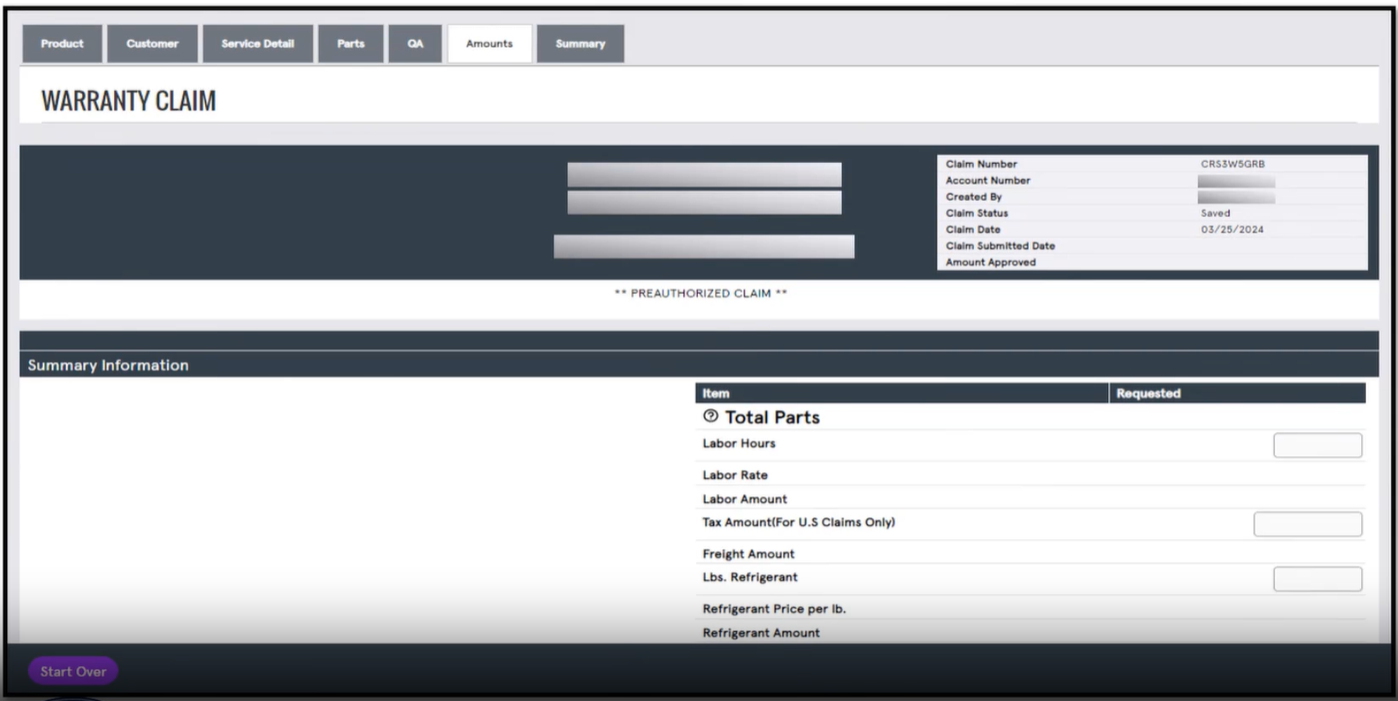Open the Service Detail tab
The width and height of the screenshot is (1398, 701).
pyautogui.click(x=258, y=43)
